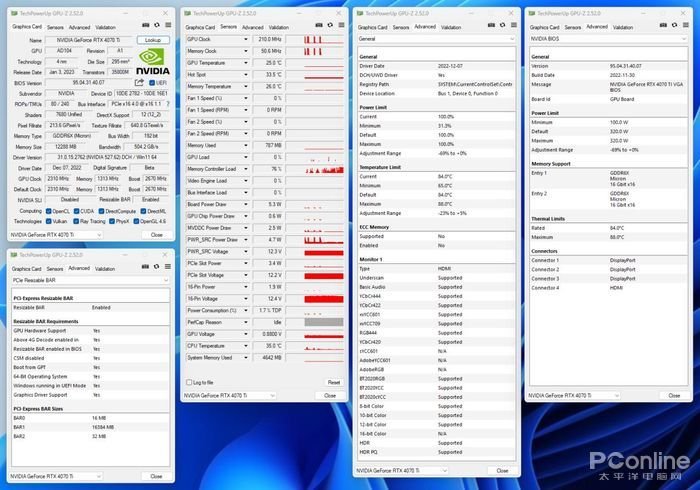This screenshot has height=490, width=700.
Task: Open Sensors tab in PCIe Resizable BAR window
Action: [x=55, y=269]
